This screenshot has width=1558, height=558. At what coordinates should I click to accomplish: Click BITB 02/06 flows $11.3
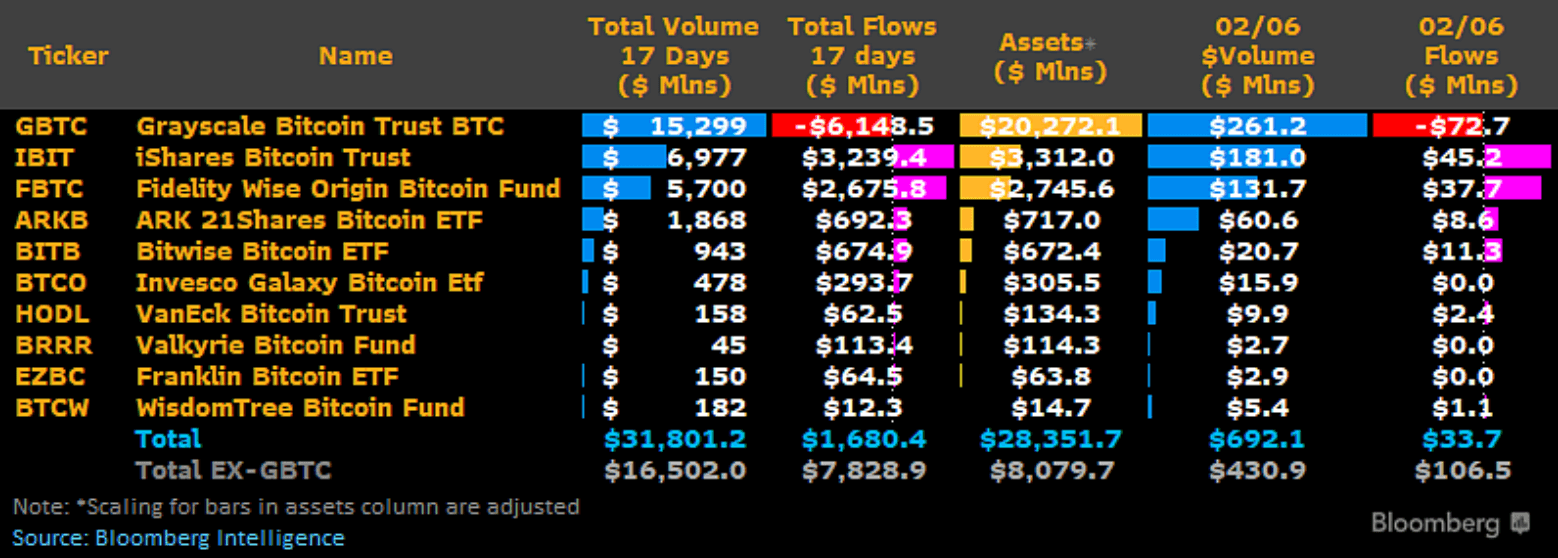pyautogui.click(x=1461, y=251)
